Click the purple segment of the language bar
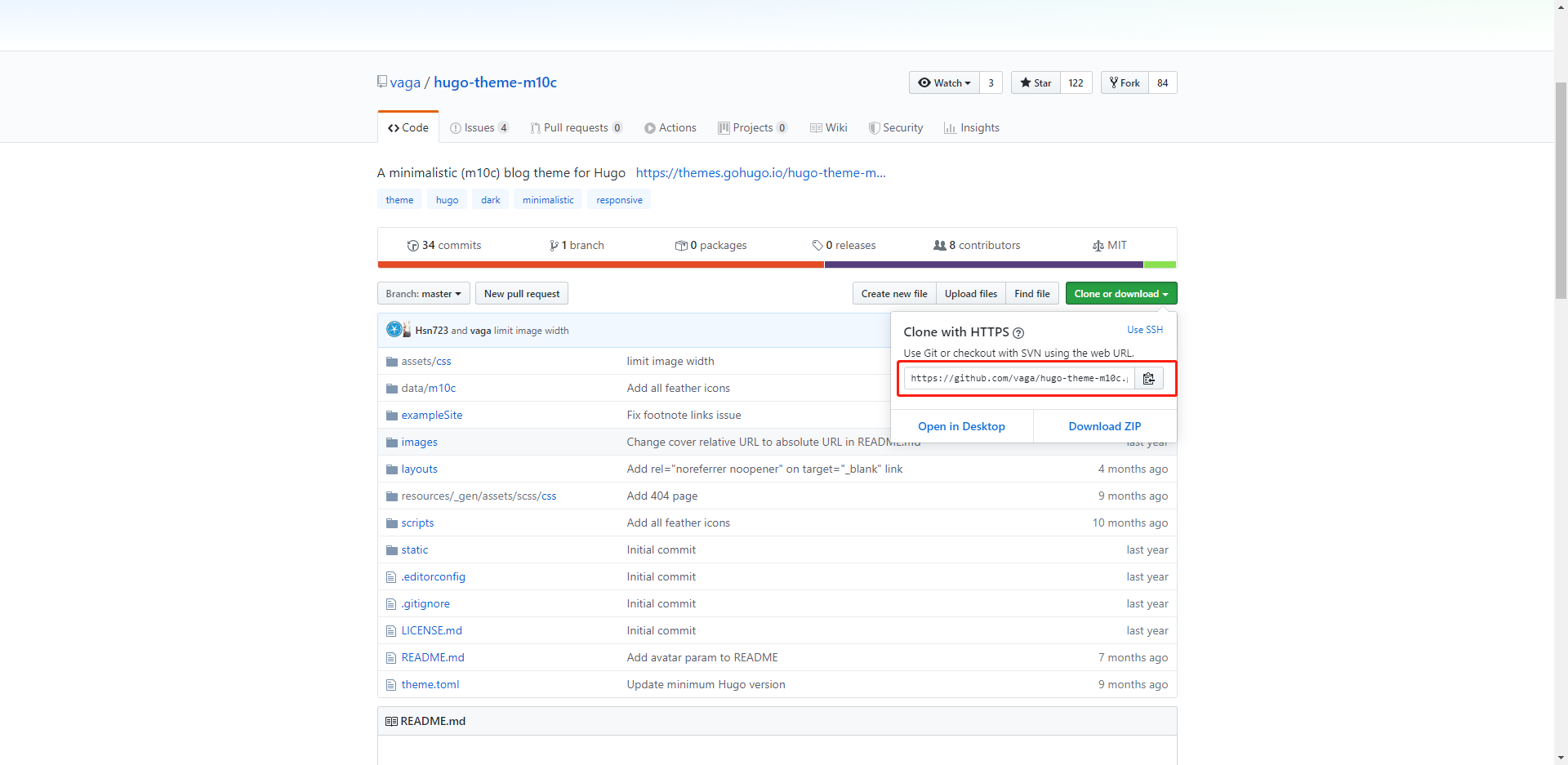Screen dimensions: 1568x765 (x=983, y=265)
